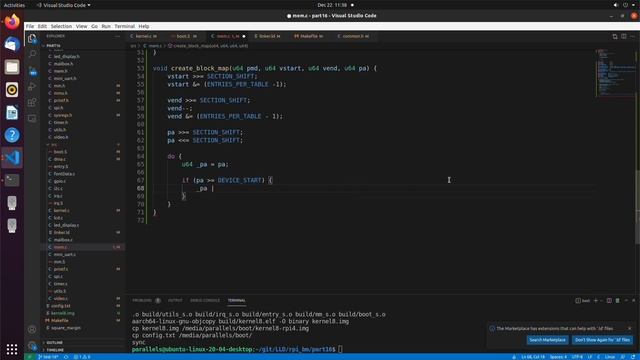Open Remote Explorer icon in activity bar

tap(32, 118)
